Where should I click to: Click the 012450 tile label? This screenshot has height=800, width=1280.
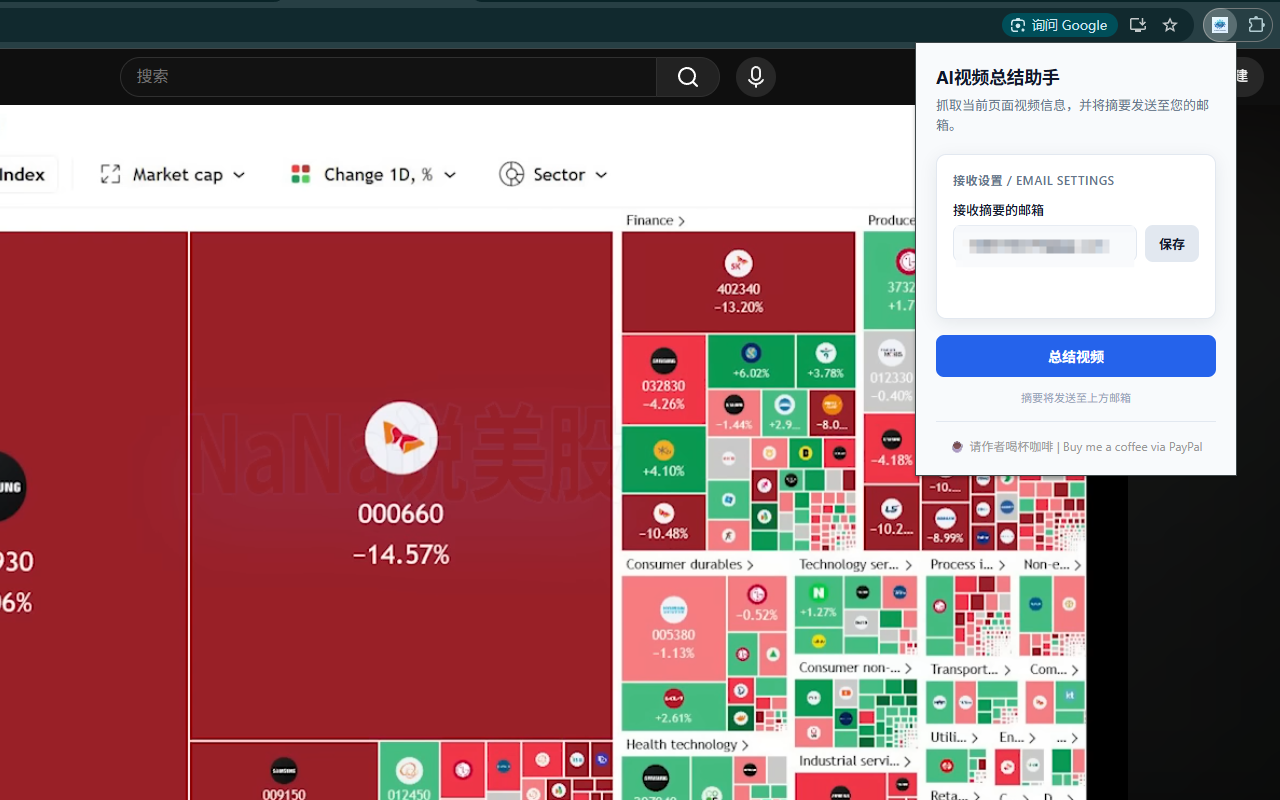pyautogui.click(x=409, y=794)
